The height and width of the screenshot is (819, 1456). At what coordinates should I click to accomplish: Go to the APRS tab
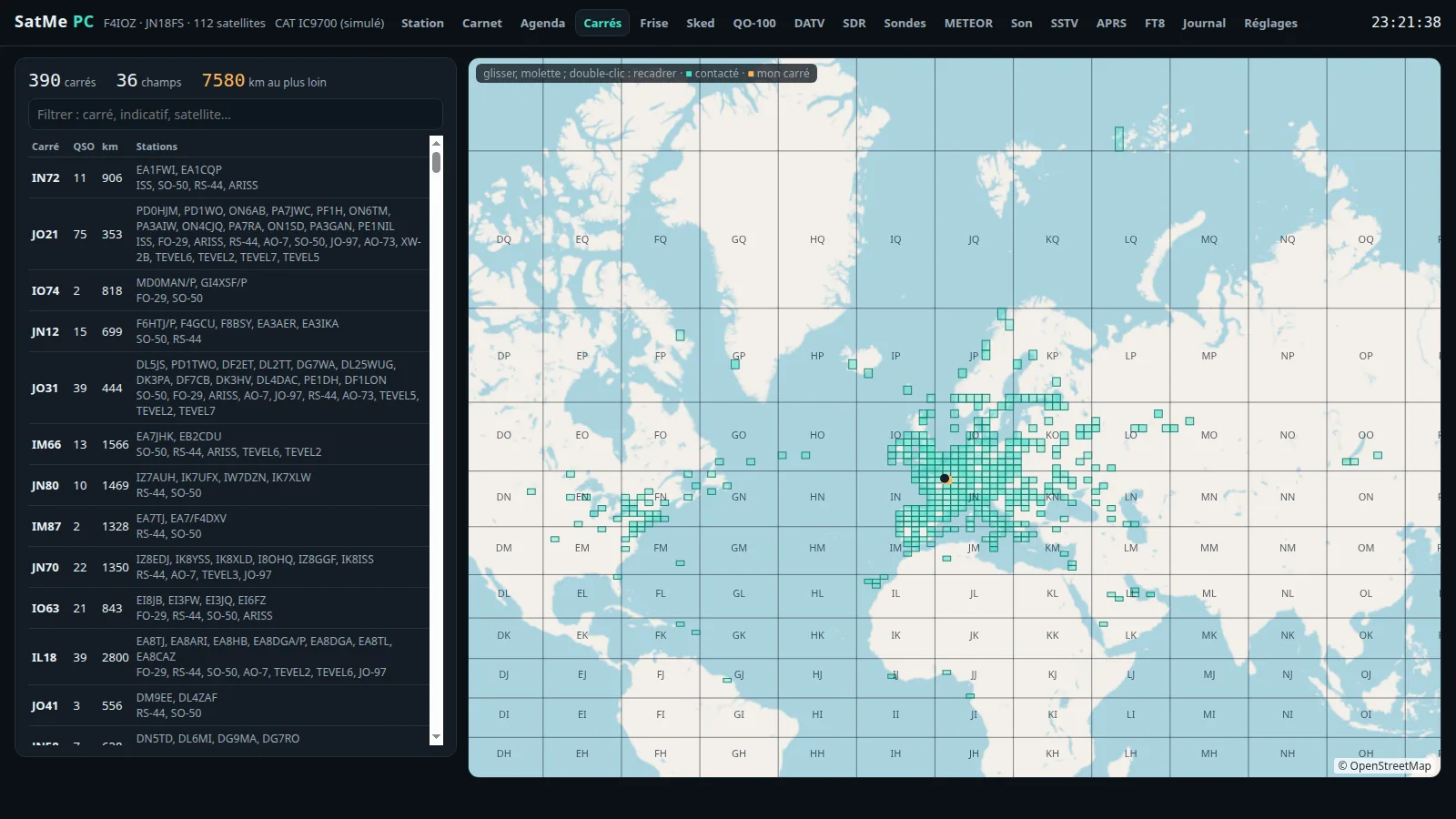1111,23
